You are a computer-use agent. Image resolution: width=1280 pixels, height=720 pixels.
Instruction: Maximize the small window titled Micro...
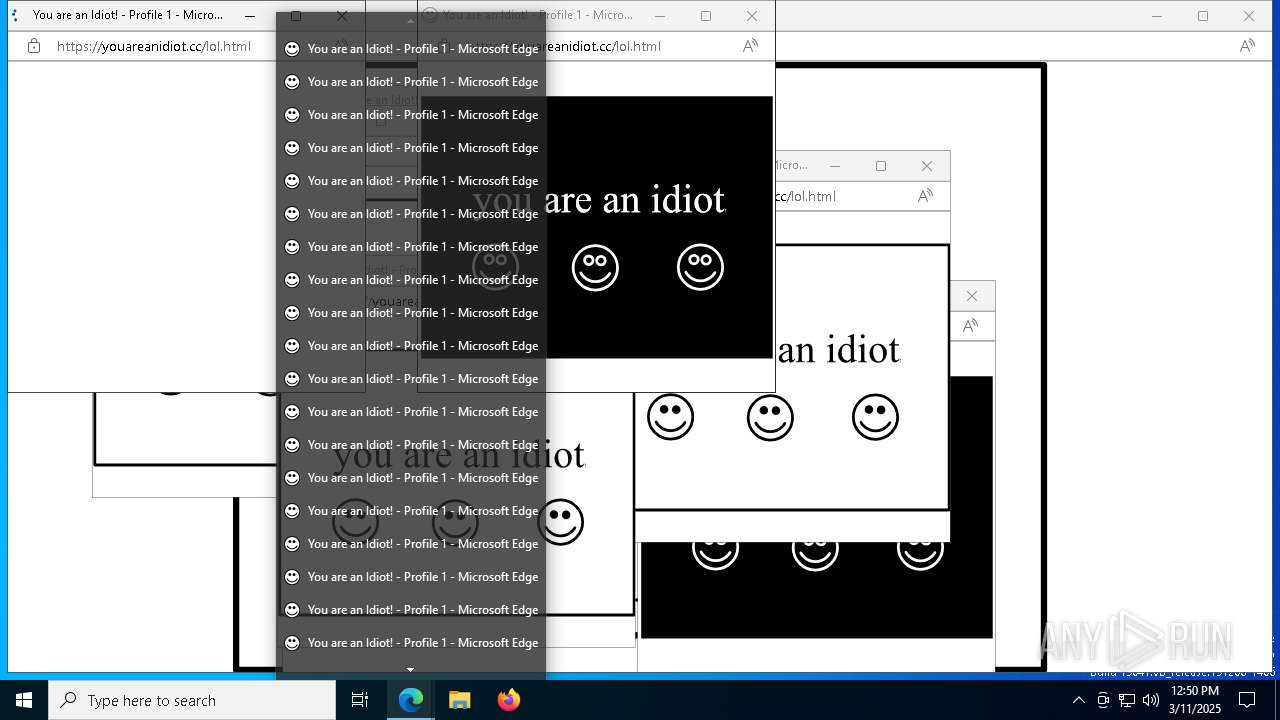(x=881, y=166)
